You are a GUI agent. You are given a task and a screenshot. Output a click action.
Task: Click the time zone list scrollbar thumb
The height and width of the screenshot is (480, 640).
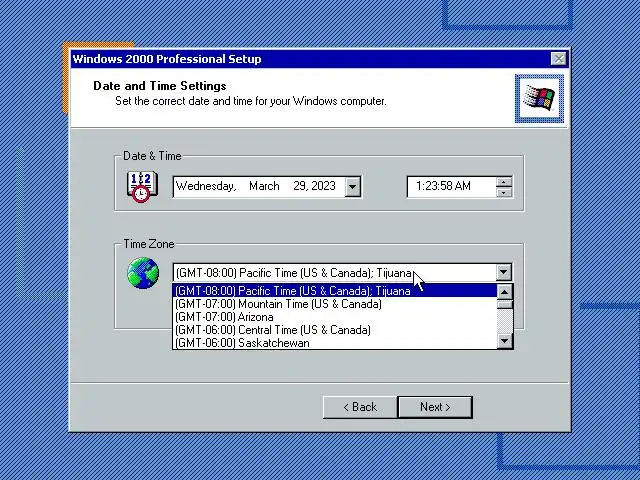tap(504, 304)
